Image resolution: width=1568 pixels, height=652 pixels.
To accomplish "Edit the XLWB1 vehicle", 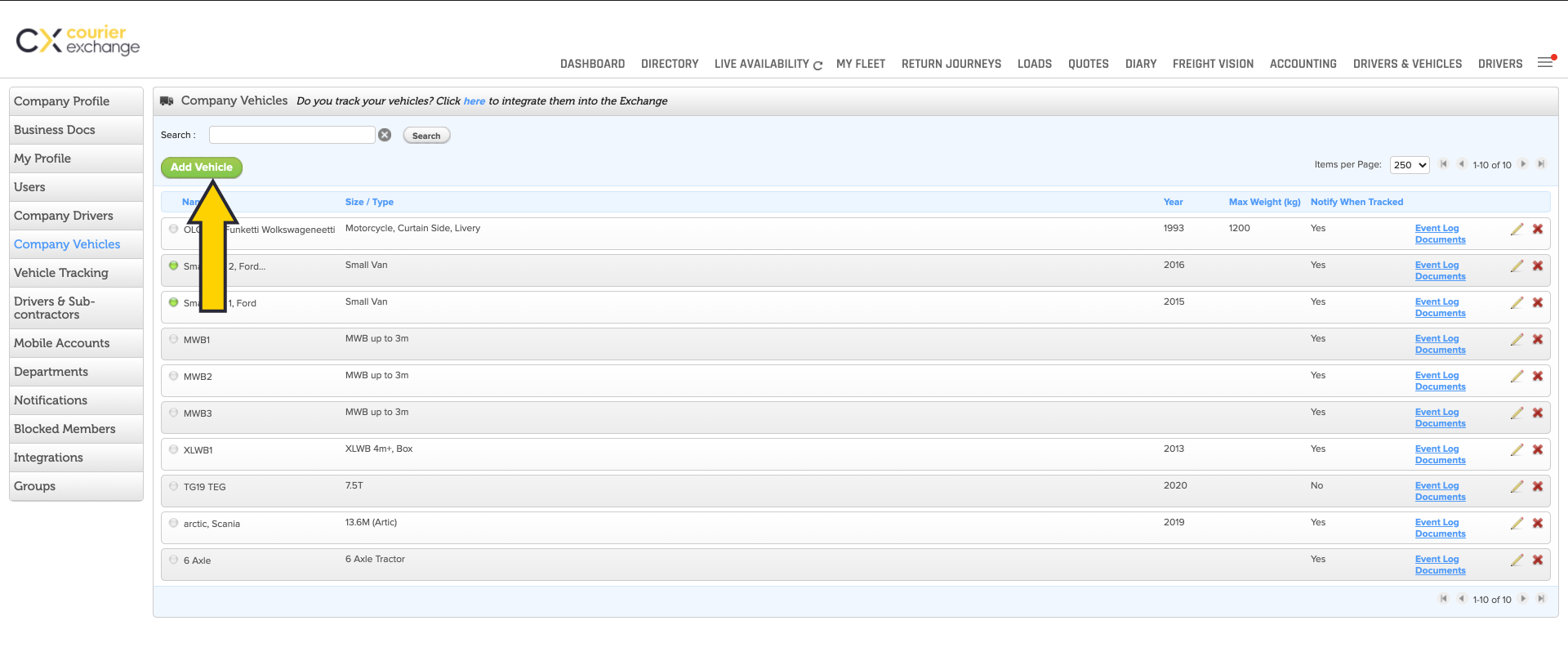I will point(1517,450).
